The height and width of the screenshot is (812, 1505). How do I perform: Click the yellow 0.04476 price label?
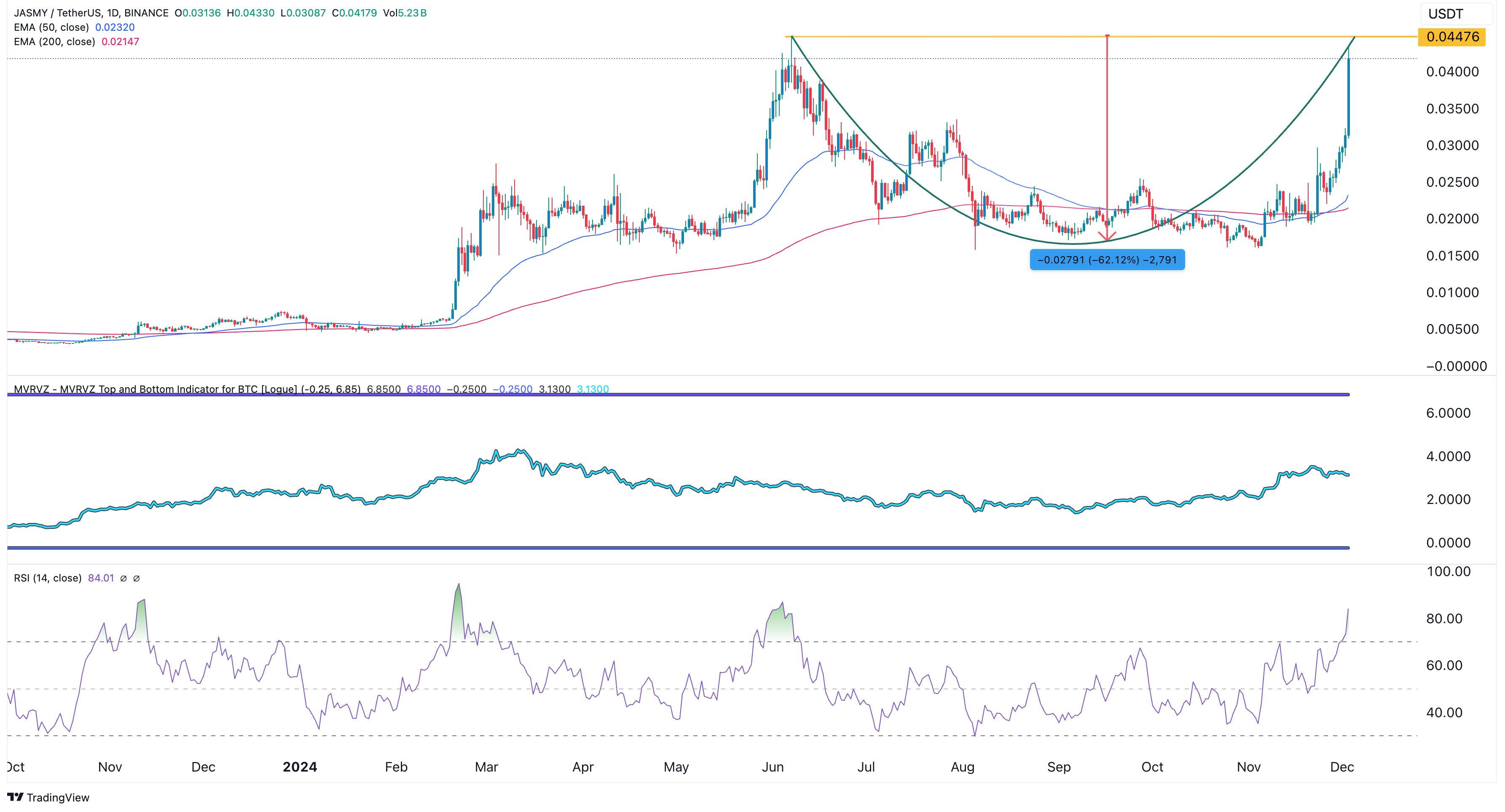[1452, 38]
